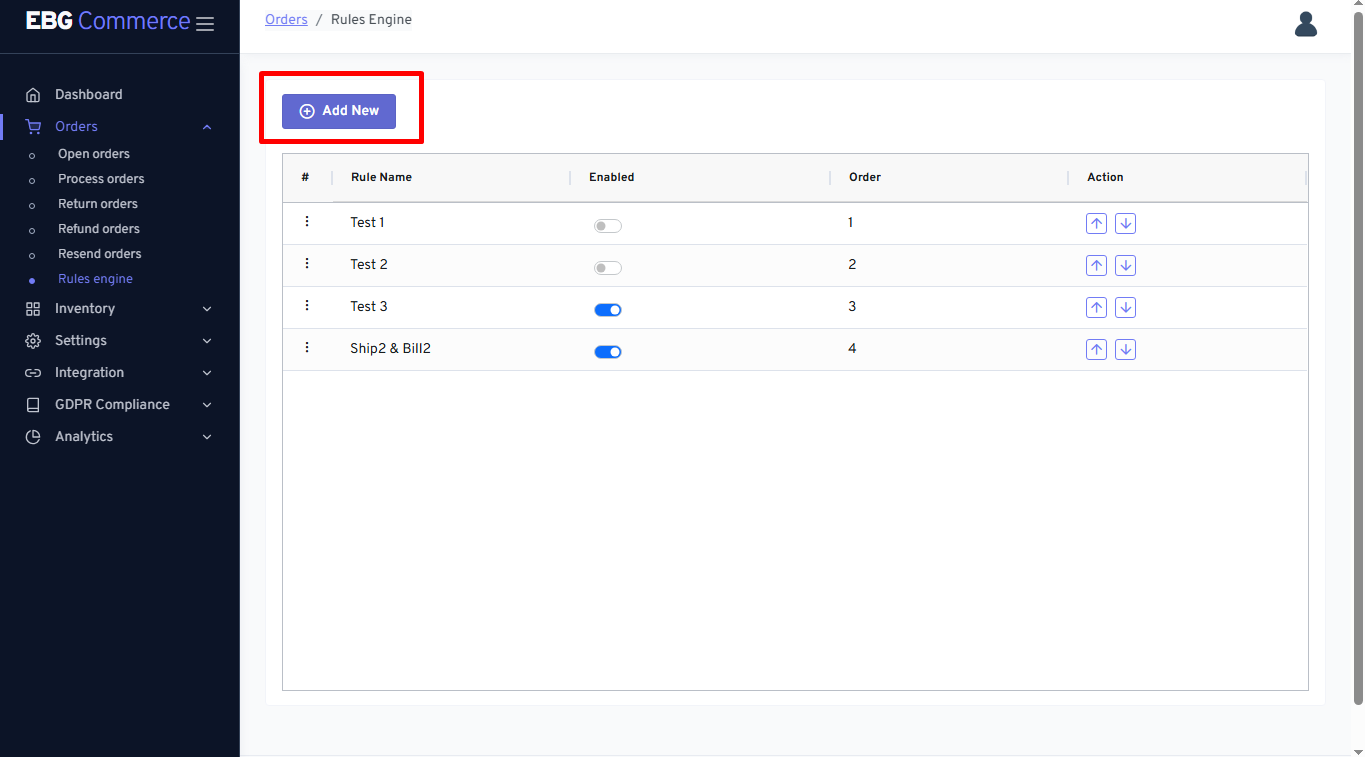This screenshot has width=1365, height=757.
Task: Move Ship2 & Bill2 rule down
Action: click(1125, 350)
